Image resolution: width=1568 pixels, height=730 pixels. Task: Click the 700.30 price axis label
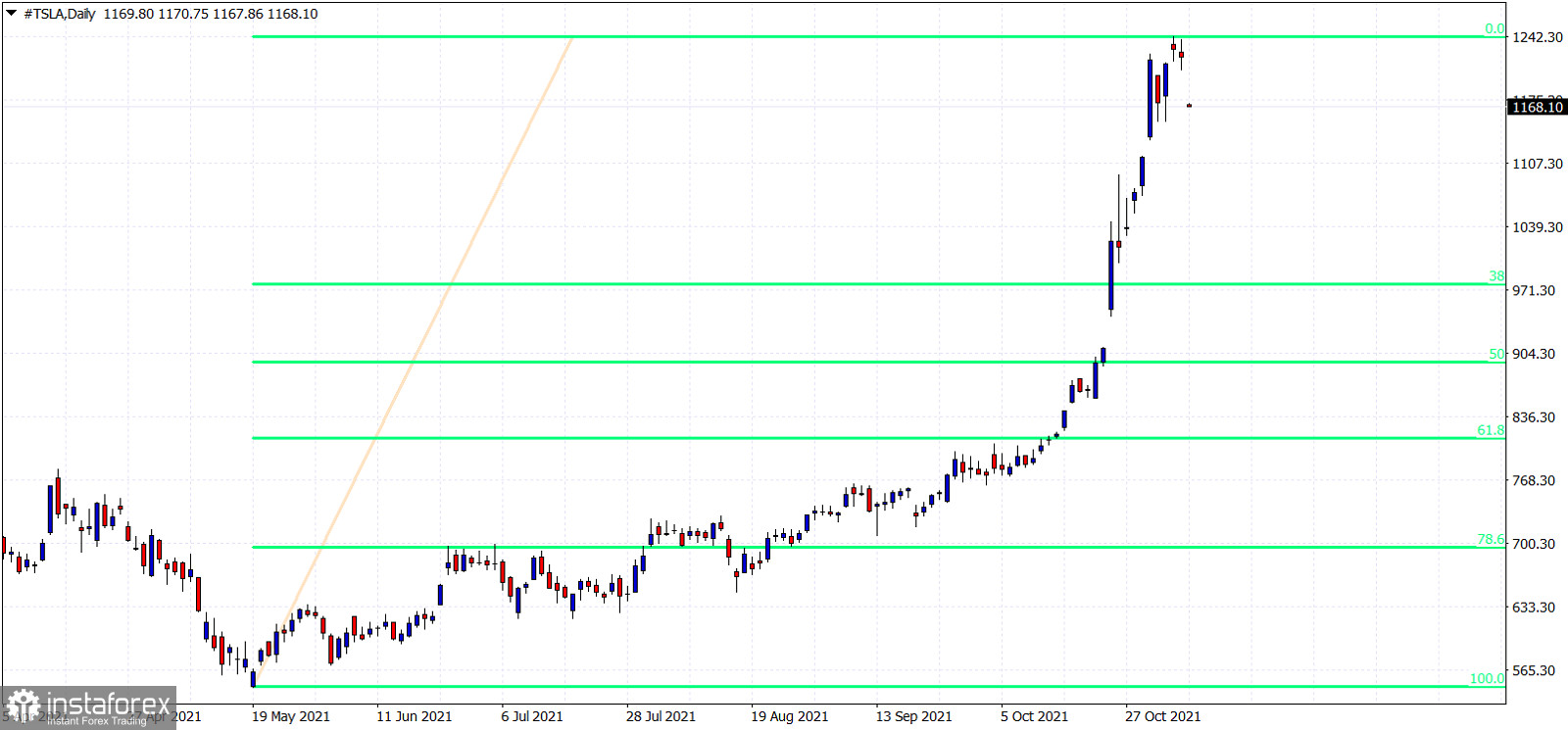(1534, 544)
